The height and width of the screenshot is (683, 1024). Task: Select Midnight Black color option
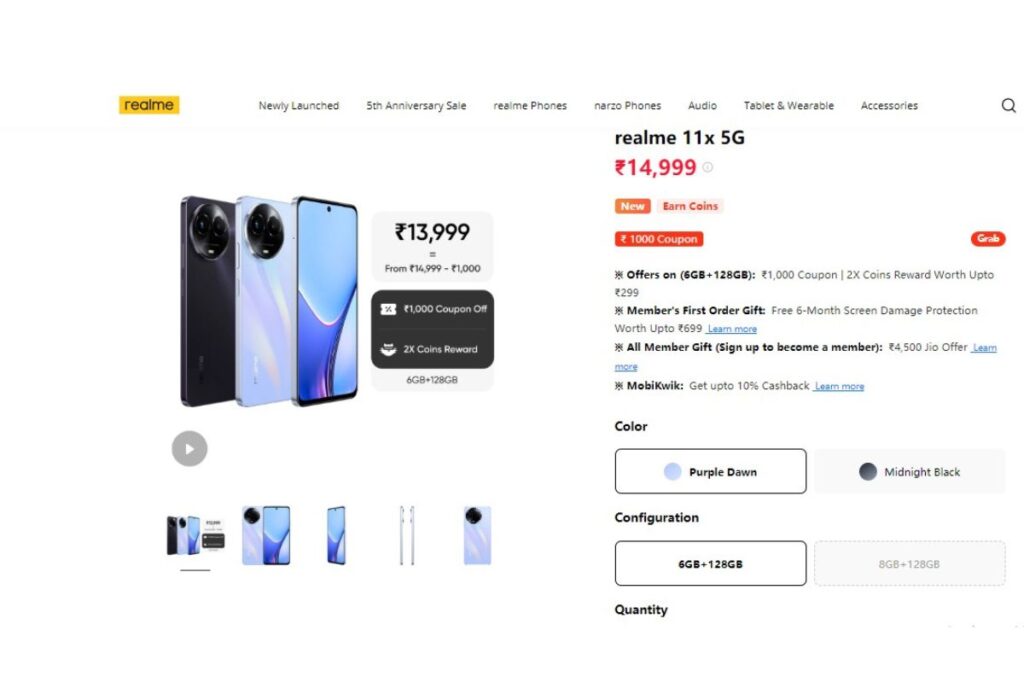pyautogui.click(x=909, y=471)
